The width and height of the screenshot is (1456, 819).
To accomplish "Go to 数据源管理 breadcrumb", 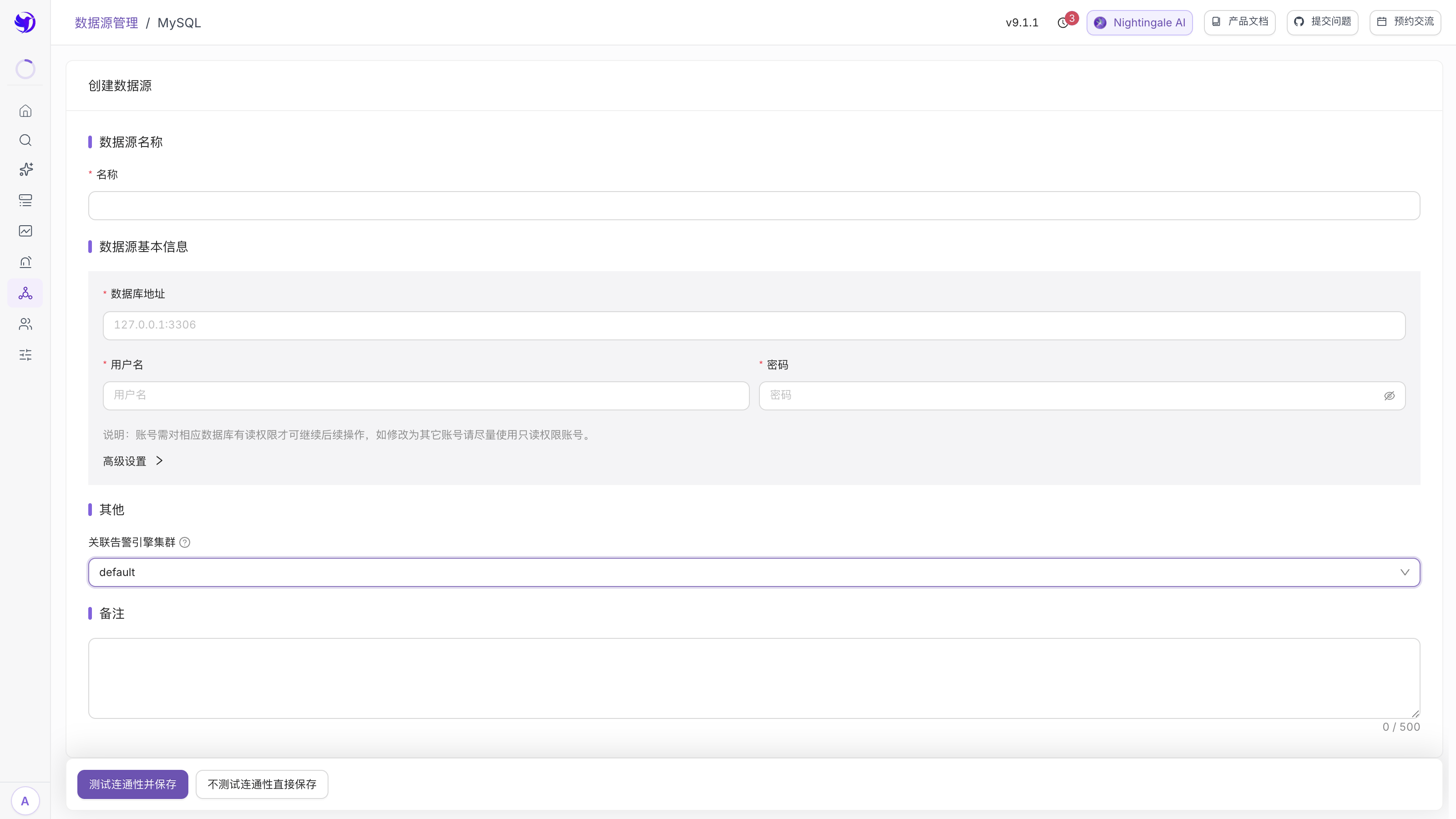I will (106, 23).
